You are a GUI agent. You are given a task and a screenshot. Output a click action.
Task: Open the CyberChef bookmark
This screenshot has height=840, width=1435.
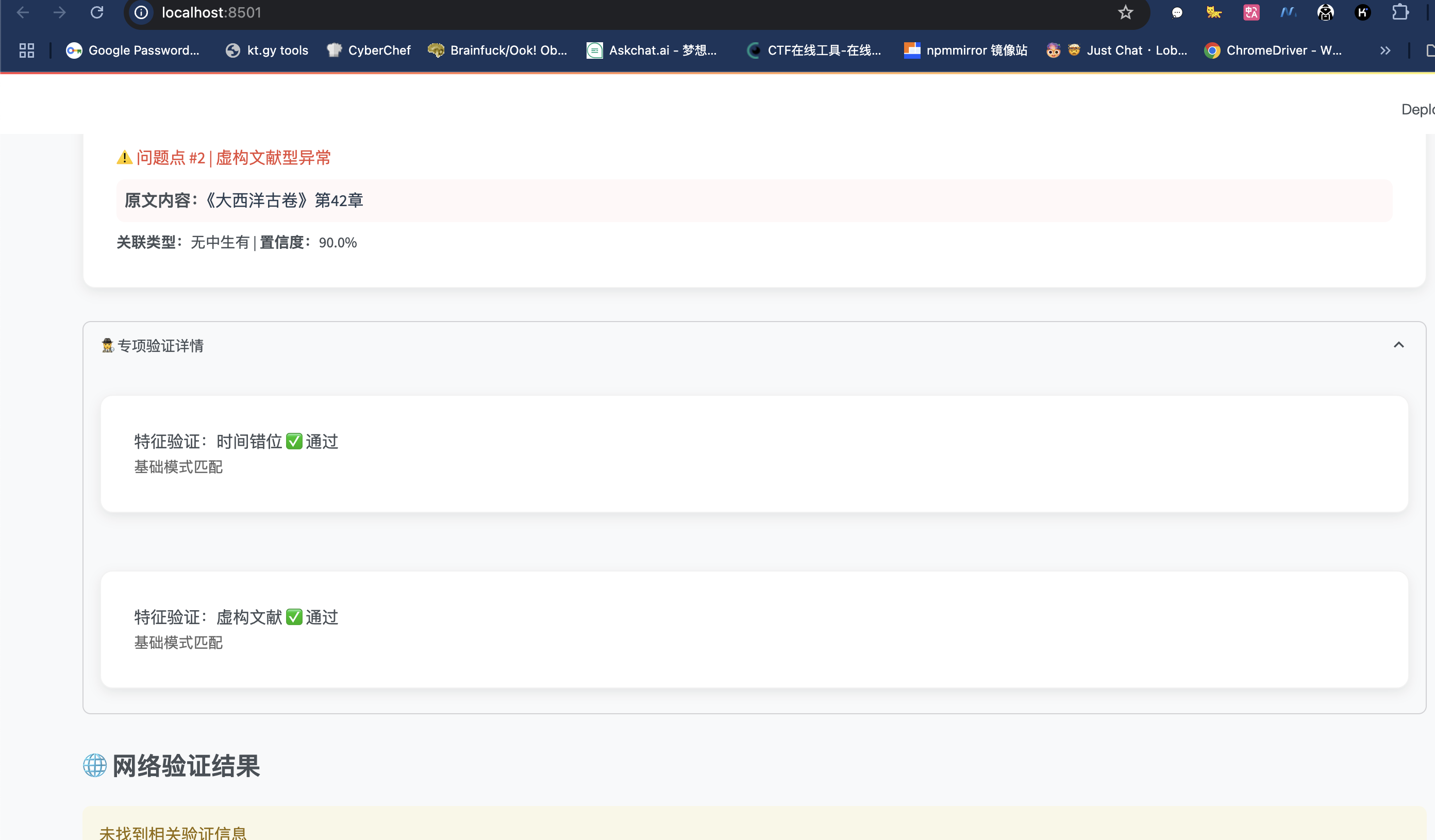pos(369,51)
